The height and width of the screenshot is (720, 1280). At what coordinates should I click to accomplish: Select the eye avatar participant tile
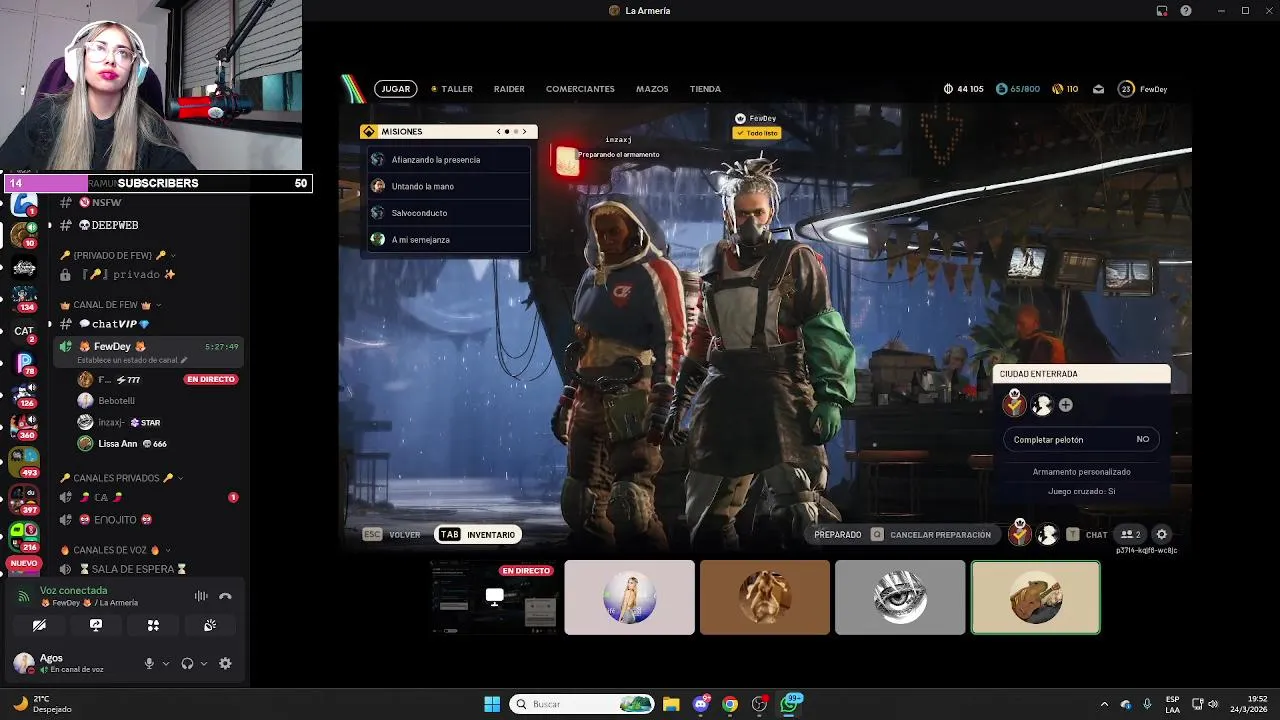click(900, 598)
